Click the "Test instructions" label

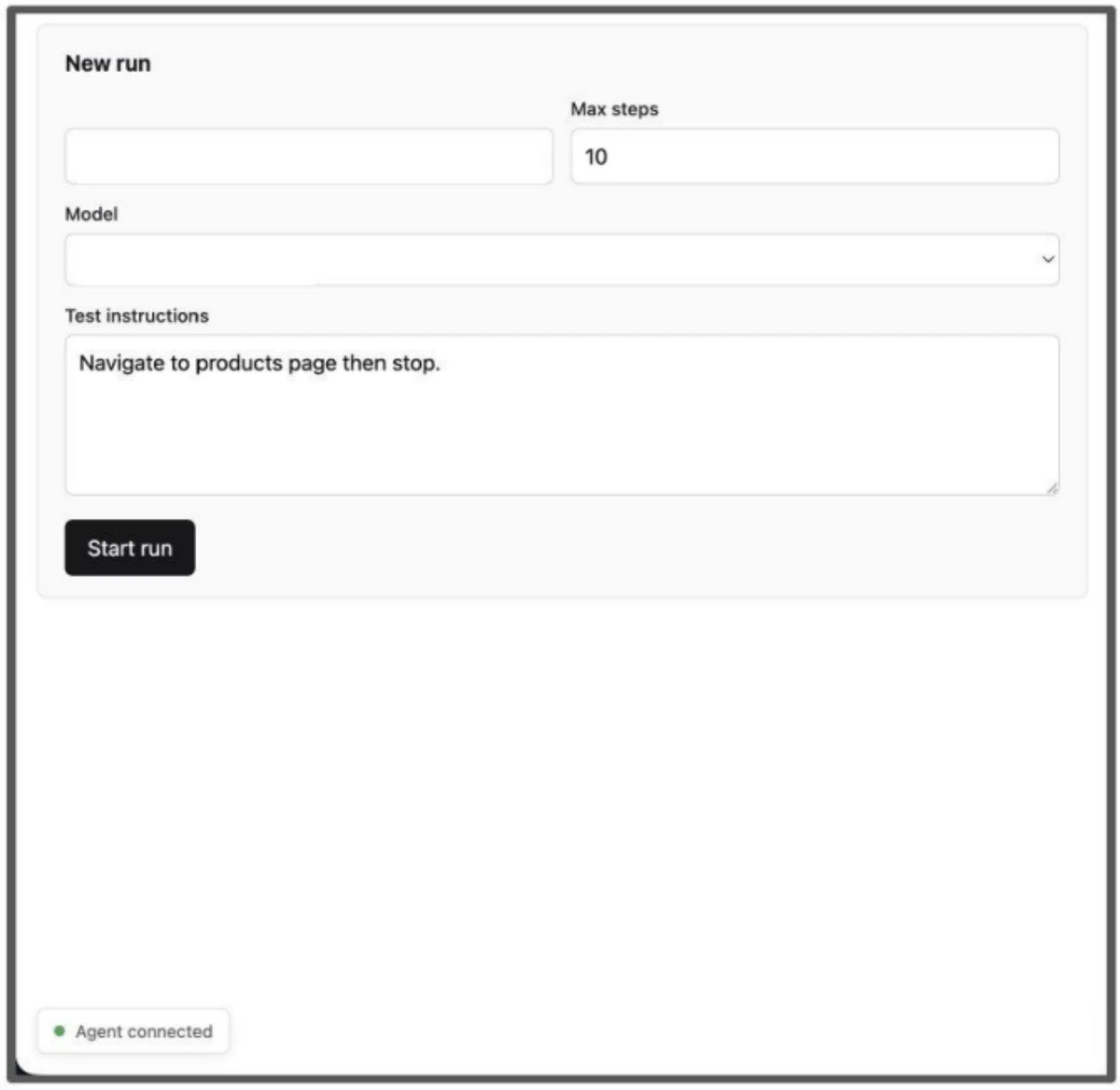137,315
